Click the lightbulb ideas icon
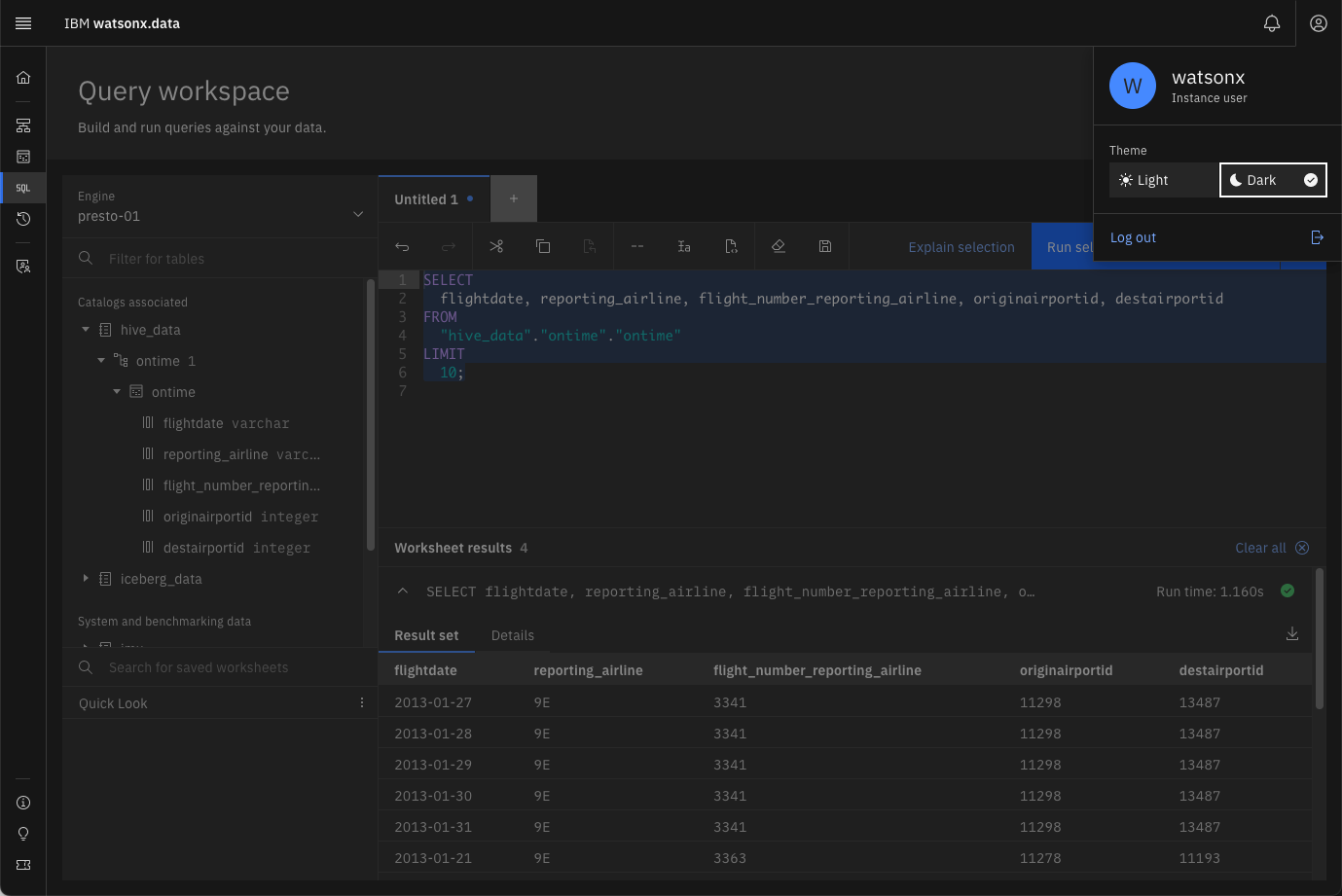The height and width of the screenshot is (896, 1342). tap(23, 834)
